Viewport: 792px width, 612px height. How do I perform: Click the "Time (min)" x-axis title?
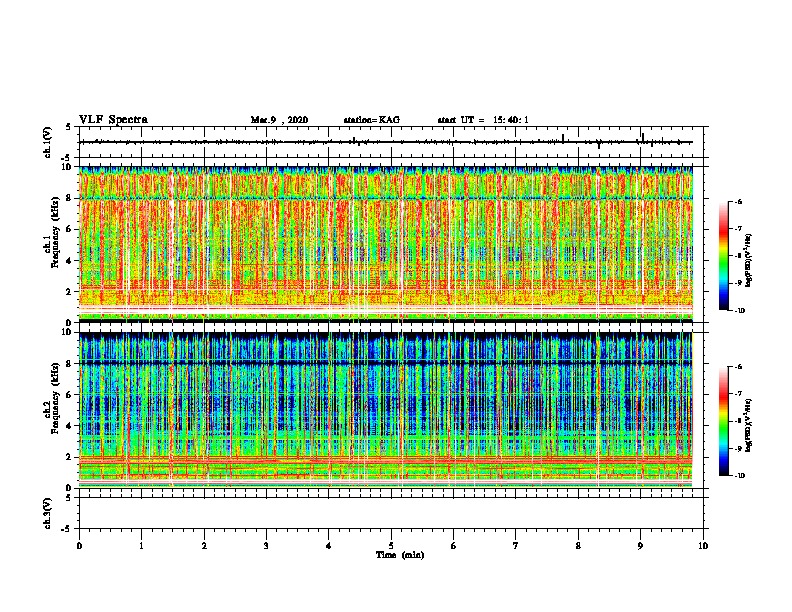click(400, 555)
